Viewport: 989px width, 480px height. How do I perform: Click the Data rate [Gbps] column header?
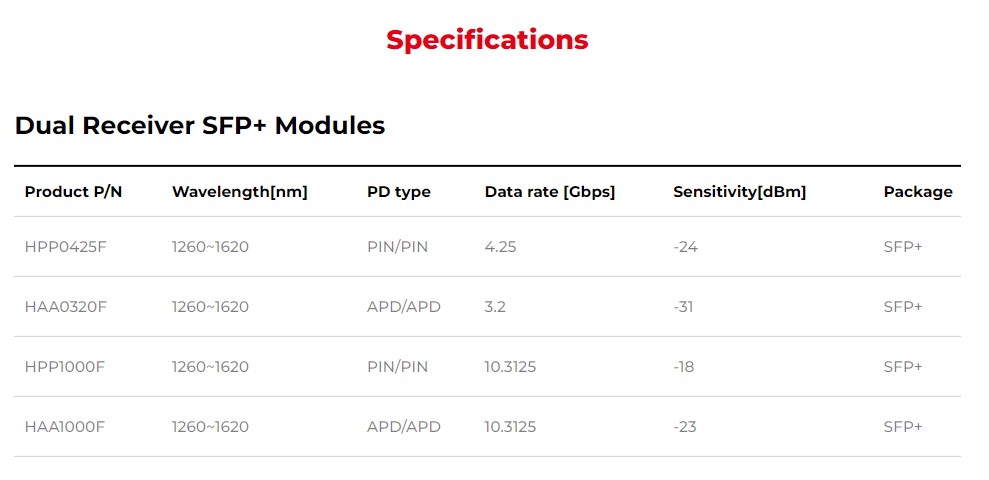click(x=549, y=192)
